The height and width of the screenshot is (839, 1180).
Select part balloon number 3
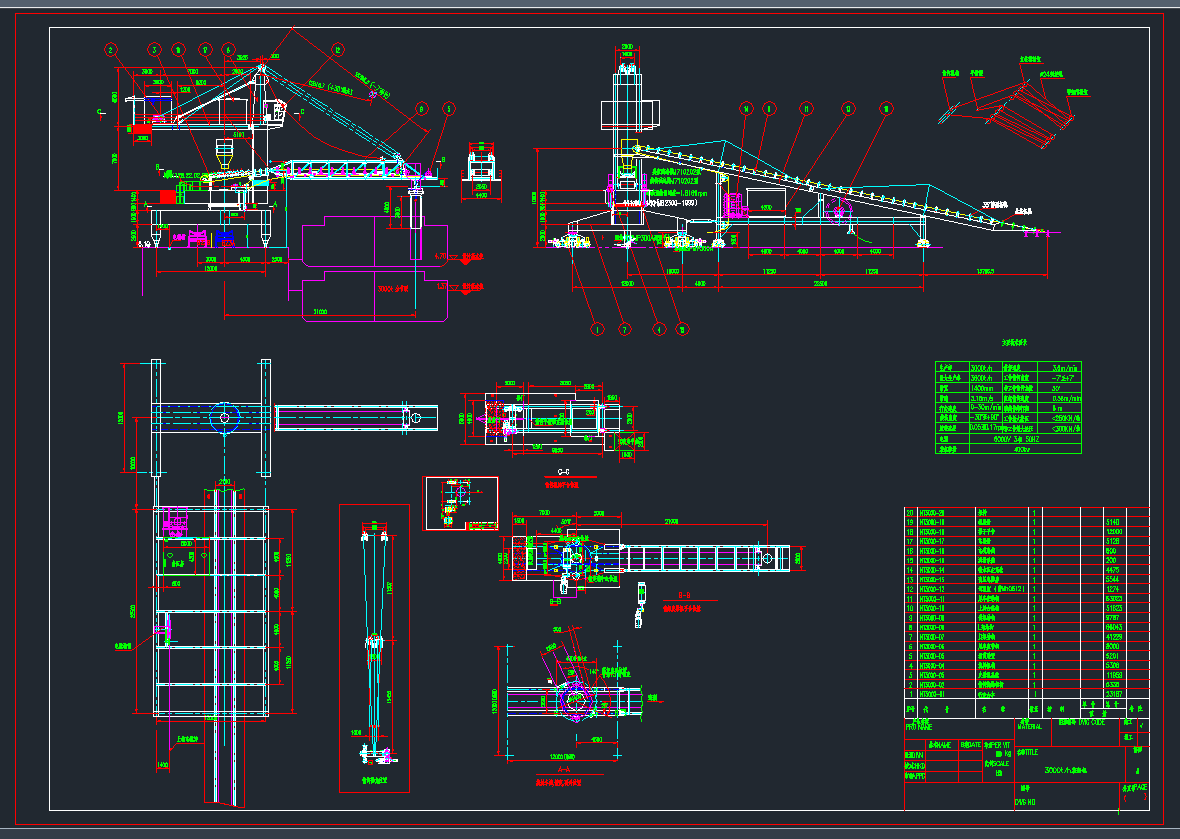tap(154, 49)
